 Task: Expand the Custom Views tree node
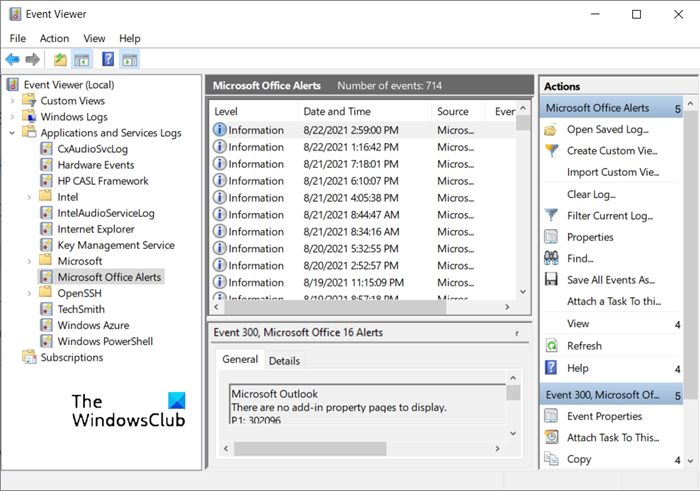point(13,101)
